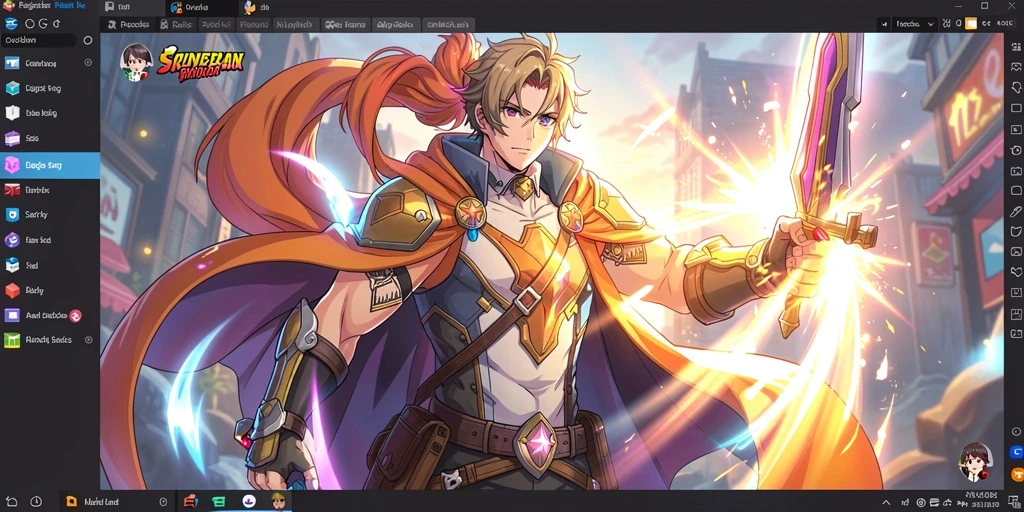Viewport: 1024px width, 512px height.
Task: Open the sidebar item with the blue-white cube icon
Action: pyautogui.click(x=50, y=265)
